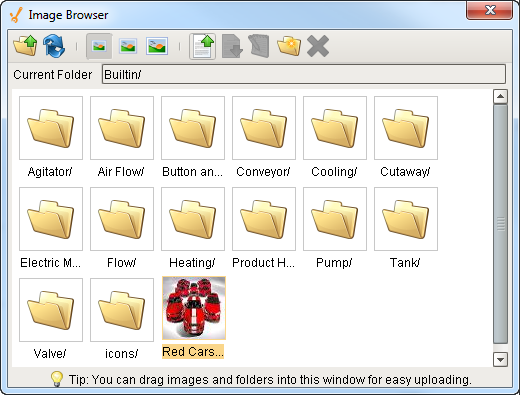The width and height of the screenshot is (520, 395).
Task: Click the delete X icon in toolbar
Action: (318, 46)
